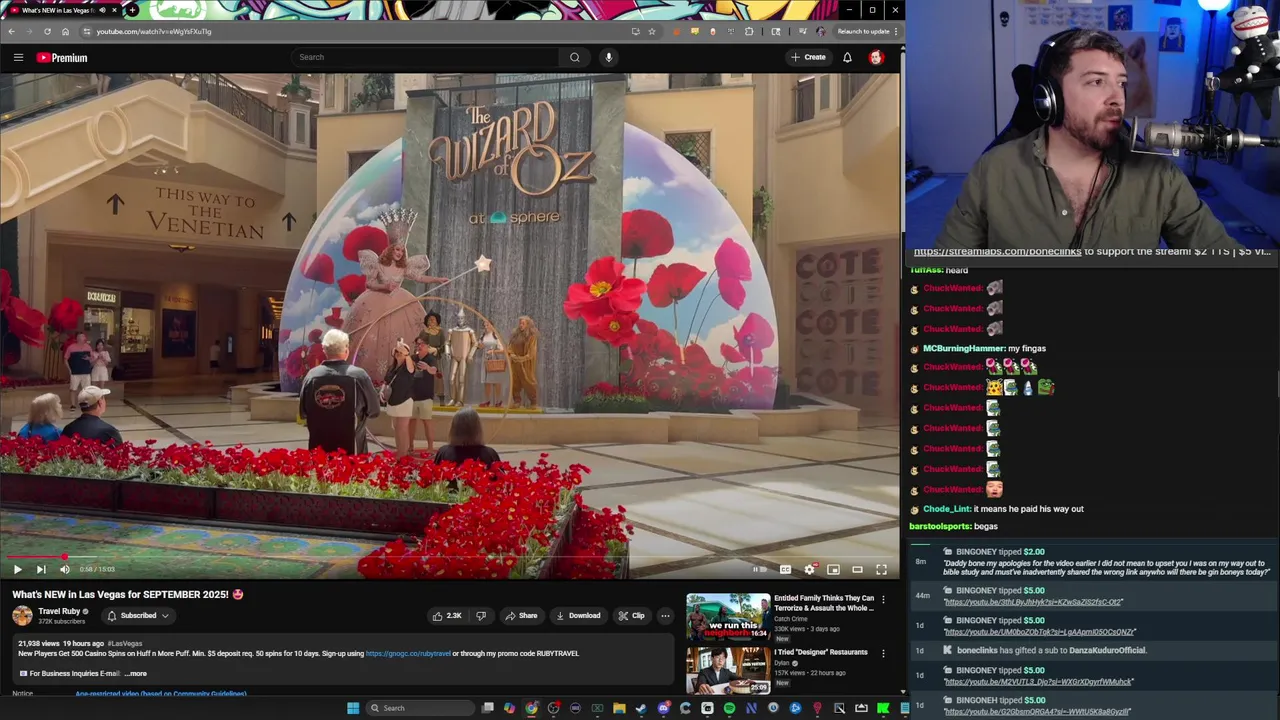Open the gnogc.co/rubytravel link

tap(408, 653)
